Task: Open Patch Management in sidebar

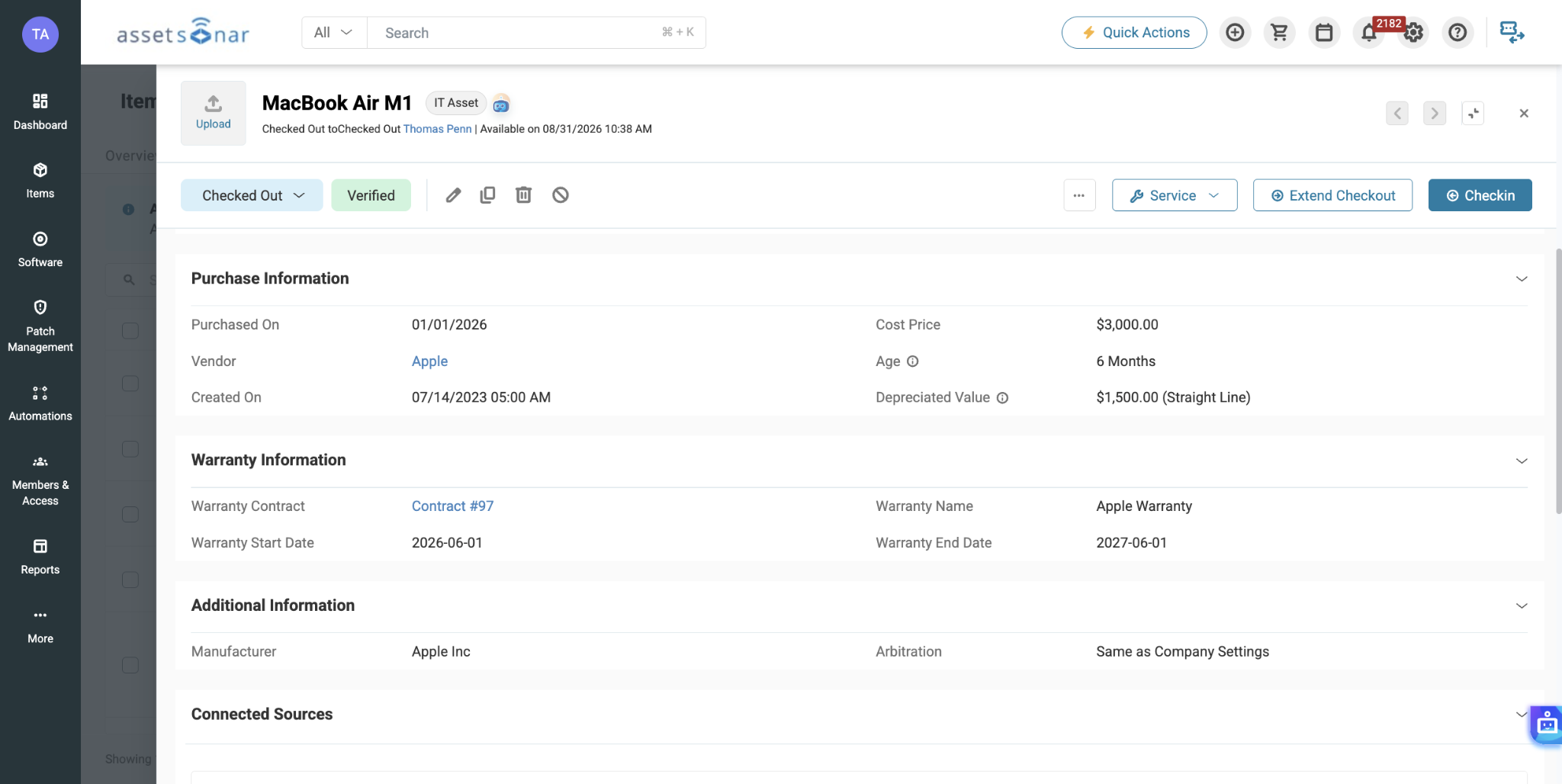Action: point(40,326)
